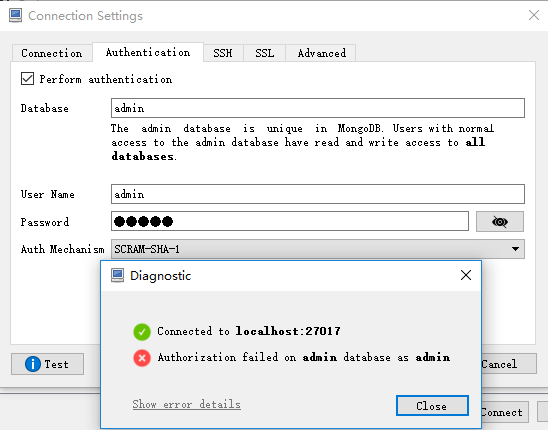Click the red authorization failed icon
This screenshot has width=548, height=430.
pyautogui.click(x=142, y=358)
